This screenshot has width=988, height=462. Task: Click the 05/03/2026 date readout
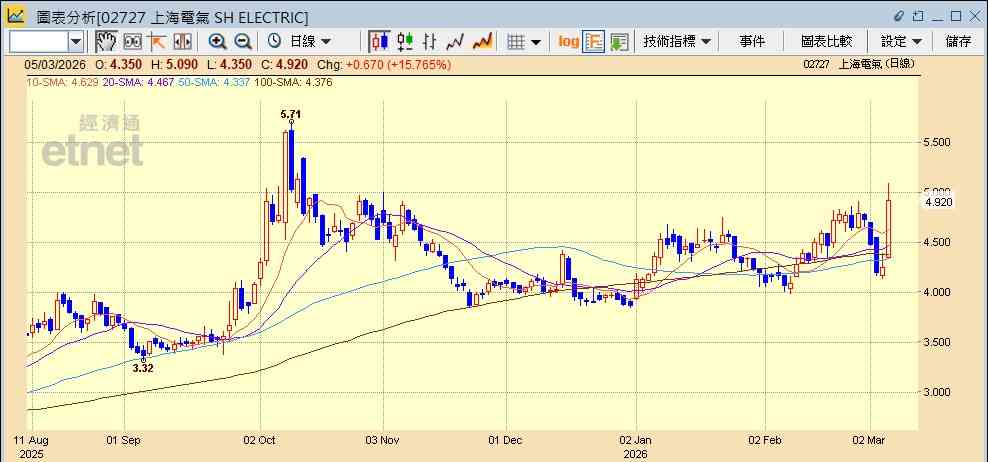[56, 65]
